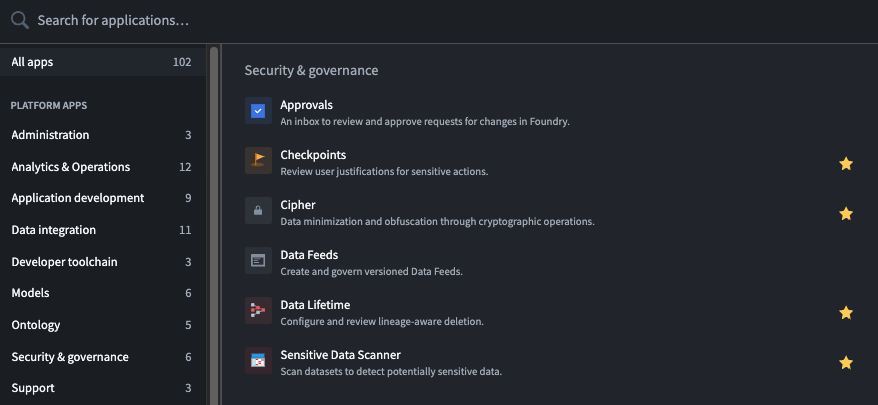Image resolution: width=878 pixels, height=405 pixels.
Task: Select the Ontology category
Action: pos(103,325)
